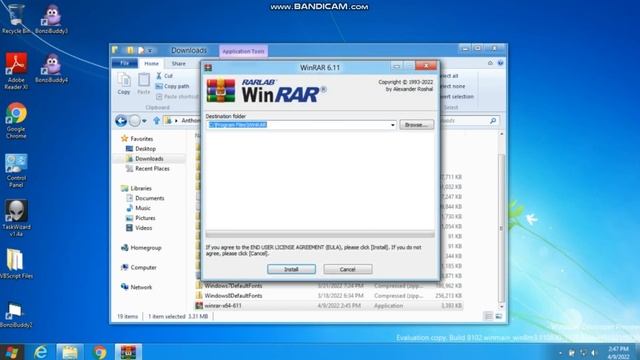The image size is (640, 360).
Task: Switch to details view icon in status bar
Action: pyautogui.click(x=488, y=316)
